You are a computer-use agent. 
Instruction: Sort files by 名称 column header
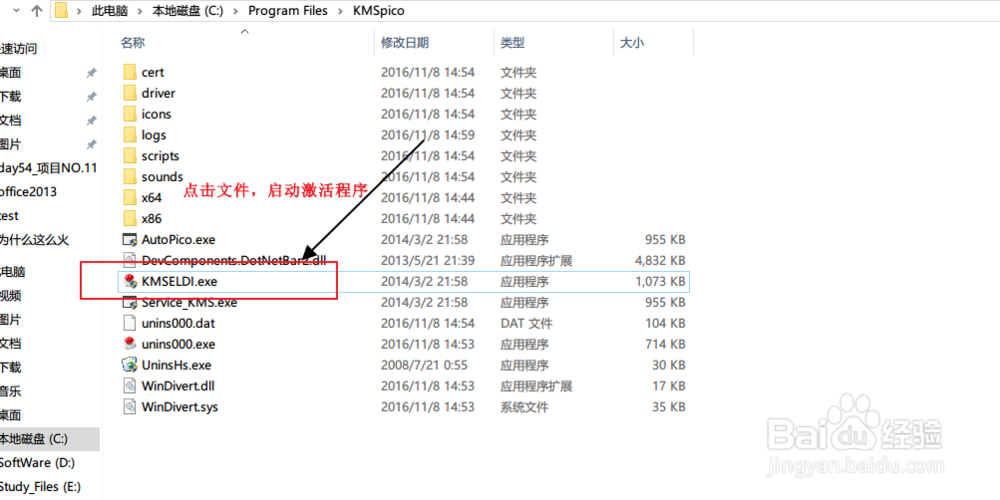click(x=133, y=43)
